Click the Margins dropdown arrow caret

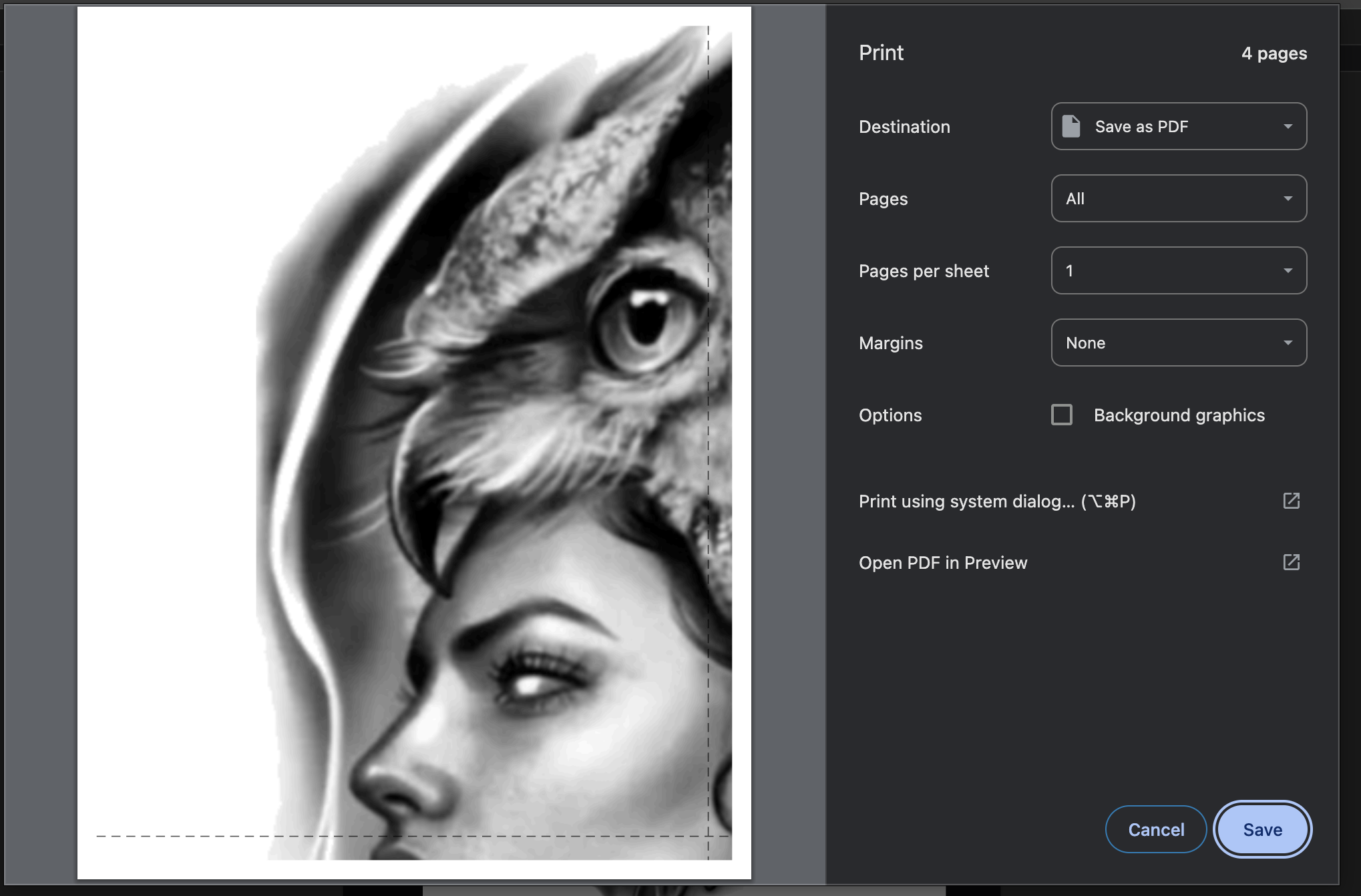point(1288,343)
